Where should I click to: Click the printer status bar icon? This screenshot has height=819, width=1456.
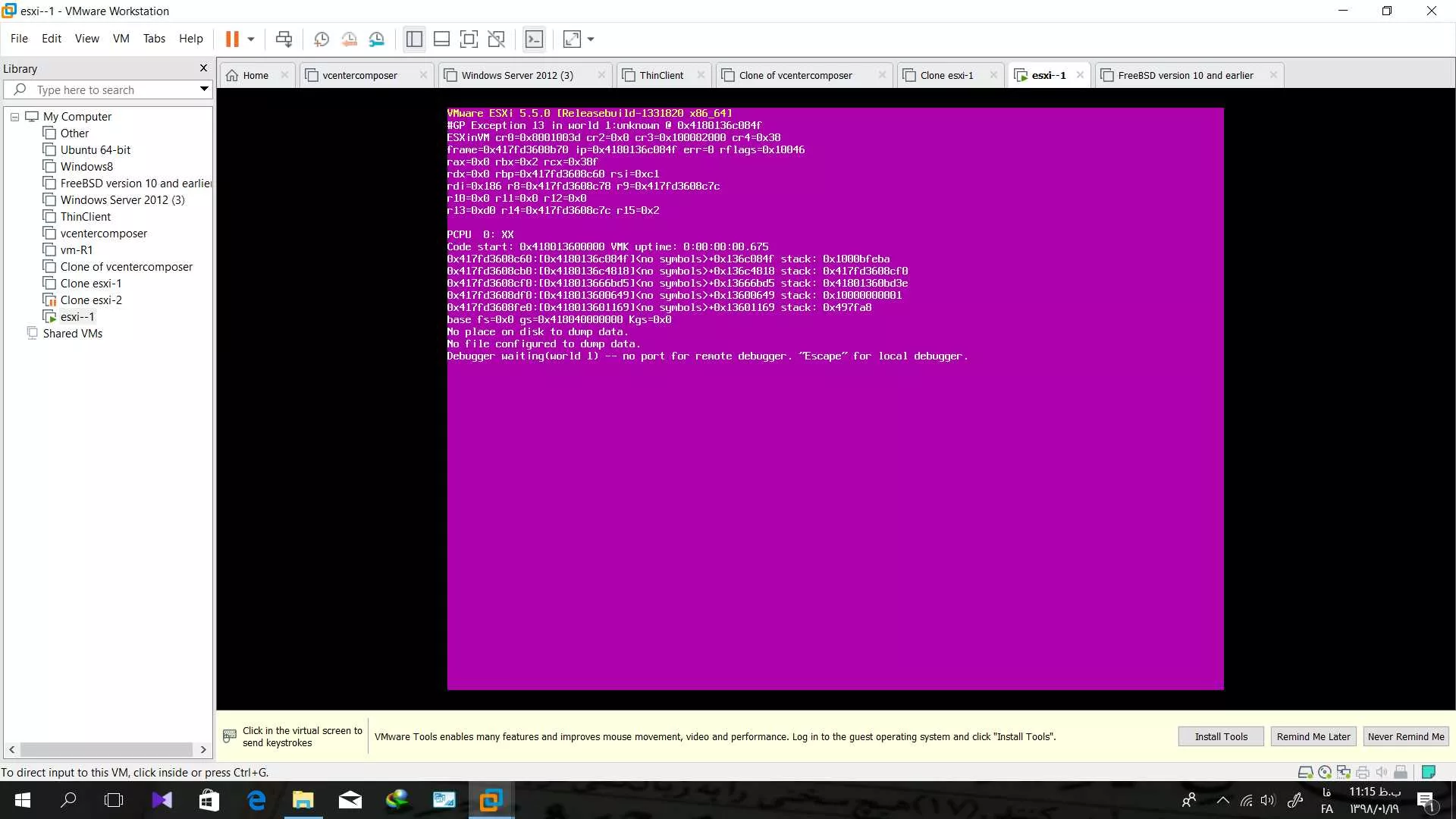(x=1363, y=773)
